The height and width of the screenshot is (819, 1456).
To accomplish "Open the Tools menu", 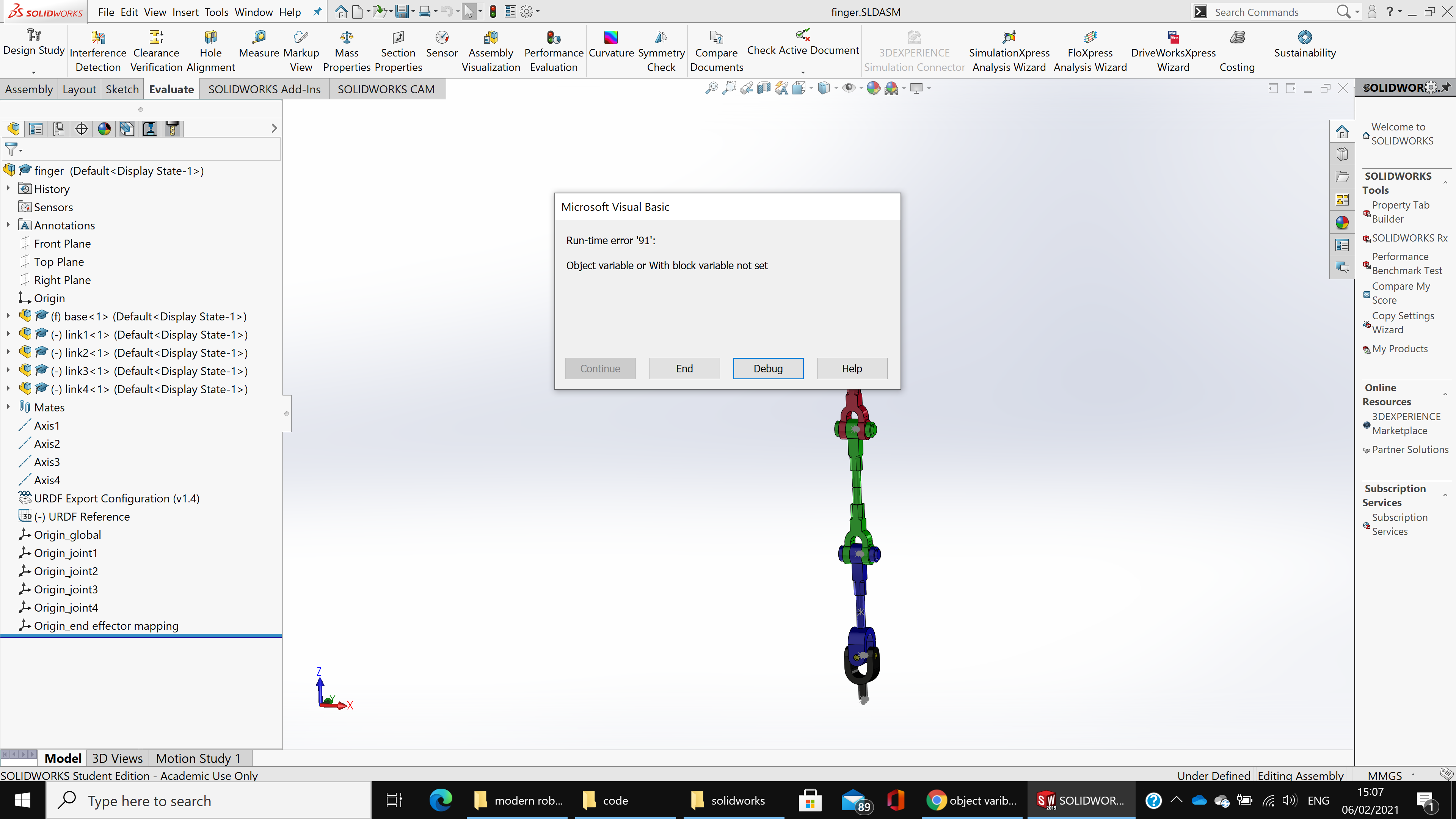I will [216, 12].
